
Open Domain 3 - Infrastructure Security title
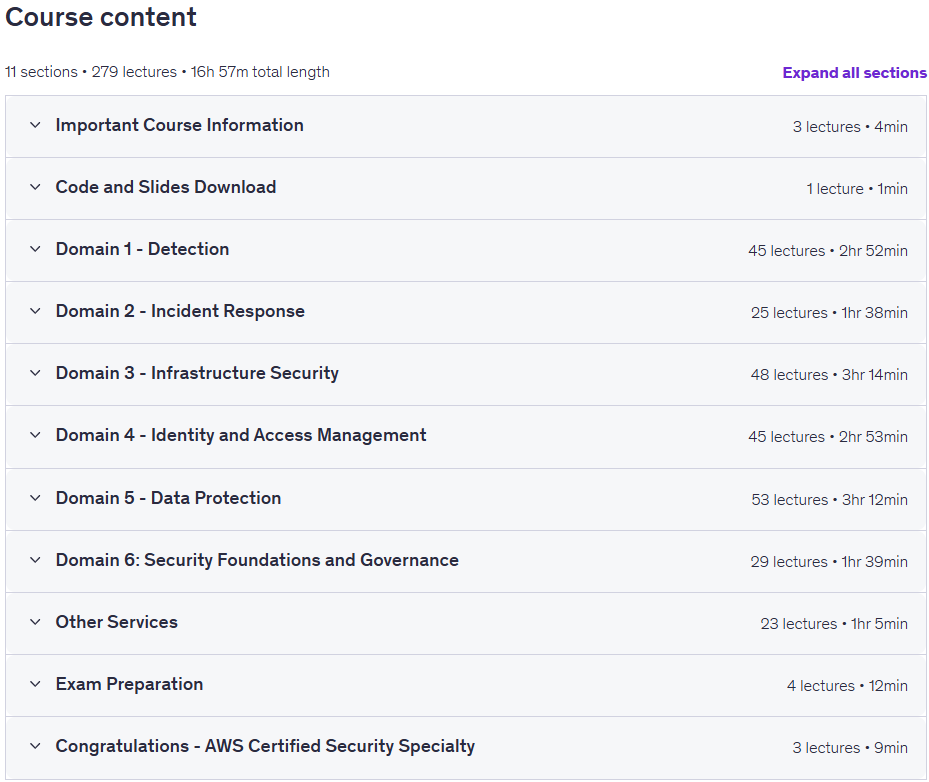pos(197,373)
